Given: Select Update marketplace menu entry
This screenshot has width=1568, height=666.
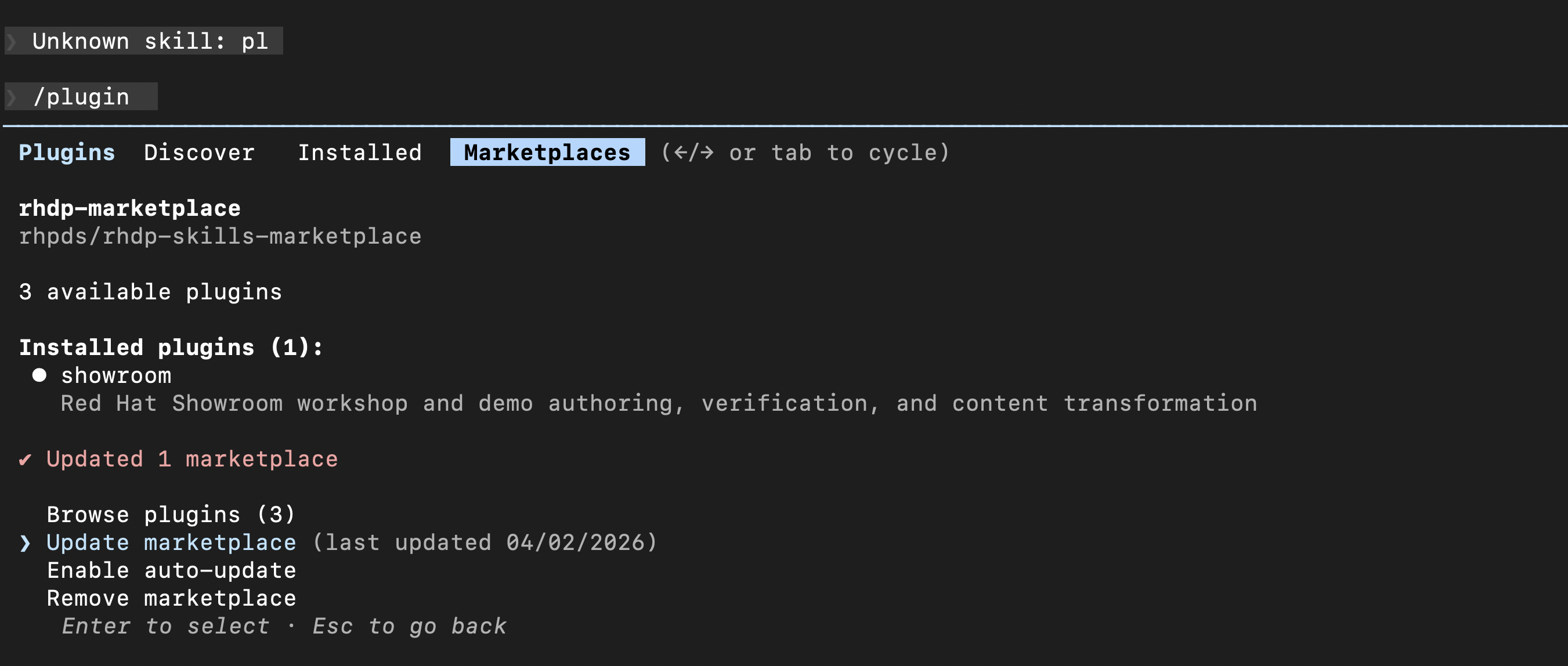Looking at the screenshot, I should (171, 542).
